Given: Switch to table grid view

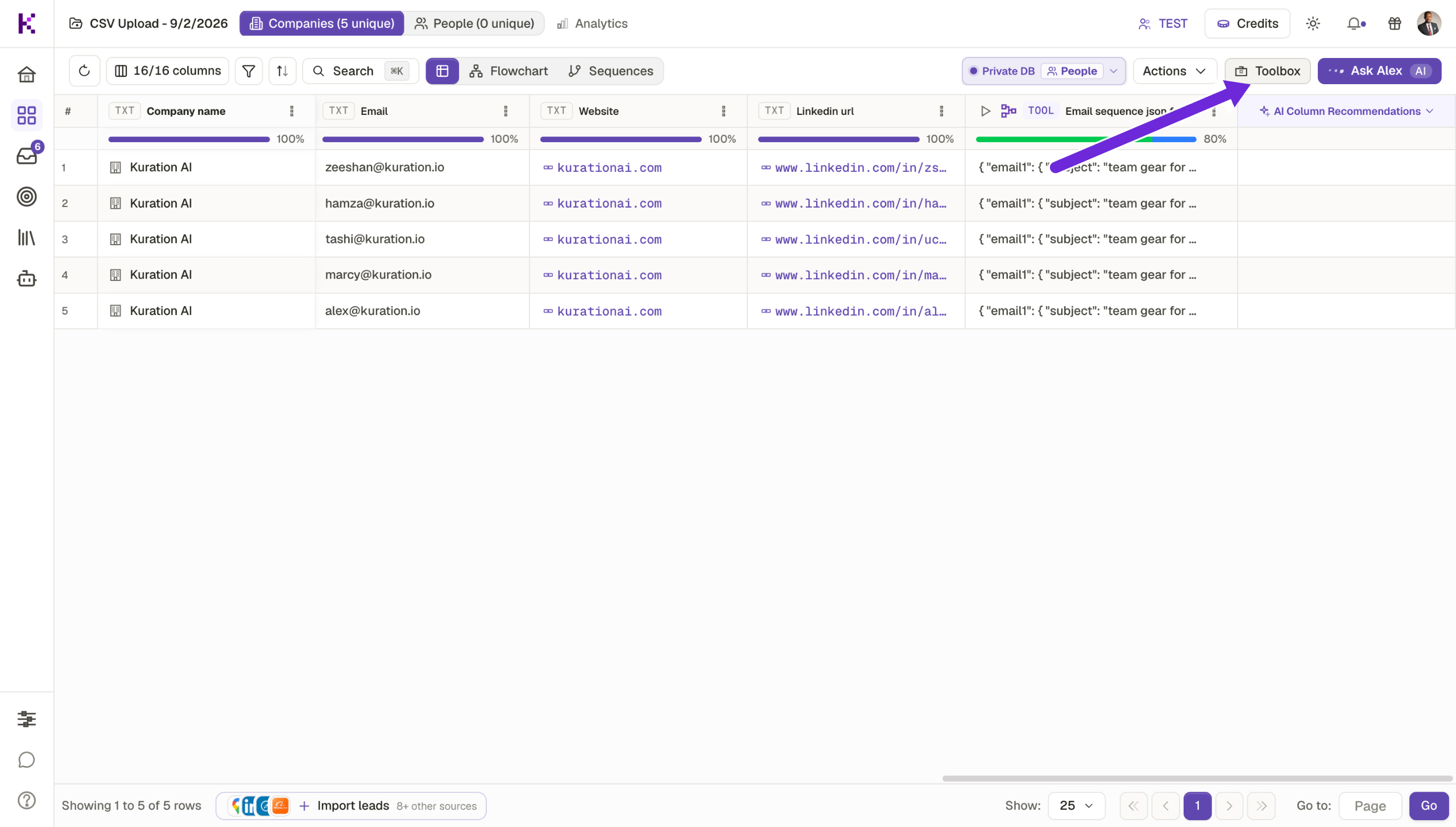Looking at the screenshot, I should click(x=442, y=71).
